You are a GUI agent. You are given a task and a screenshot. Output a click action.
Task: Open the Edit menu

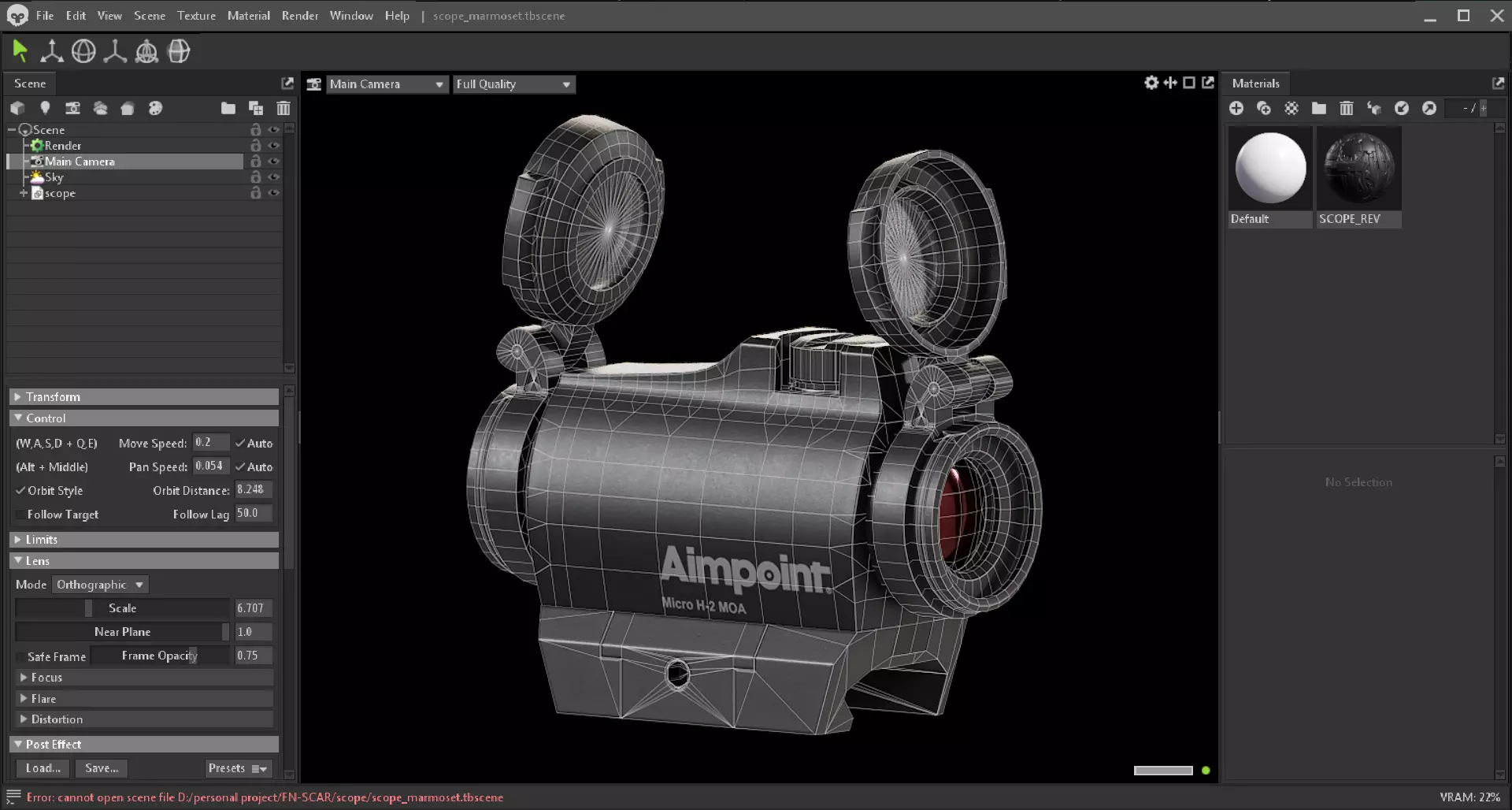click(76, 16)
